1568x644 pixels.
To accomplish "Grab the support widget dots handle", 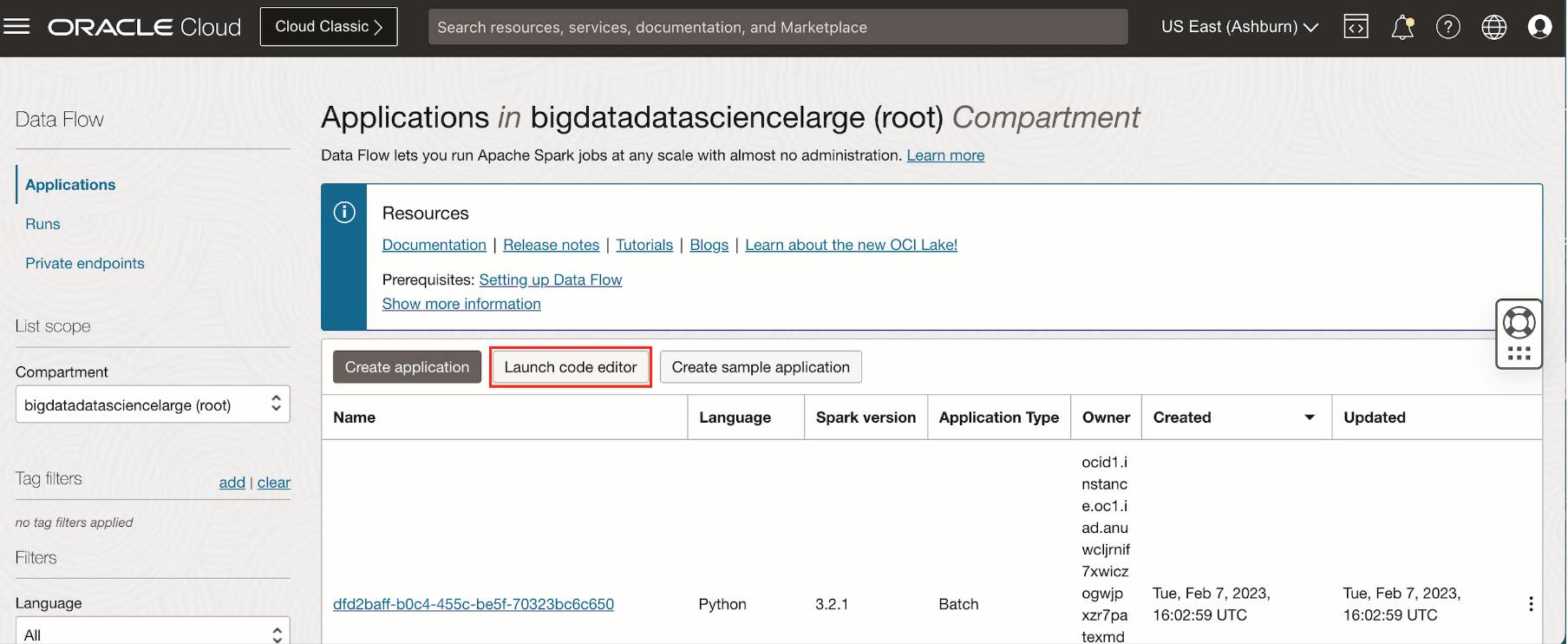I will click(x=1519, y=353).
